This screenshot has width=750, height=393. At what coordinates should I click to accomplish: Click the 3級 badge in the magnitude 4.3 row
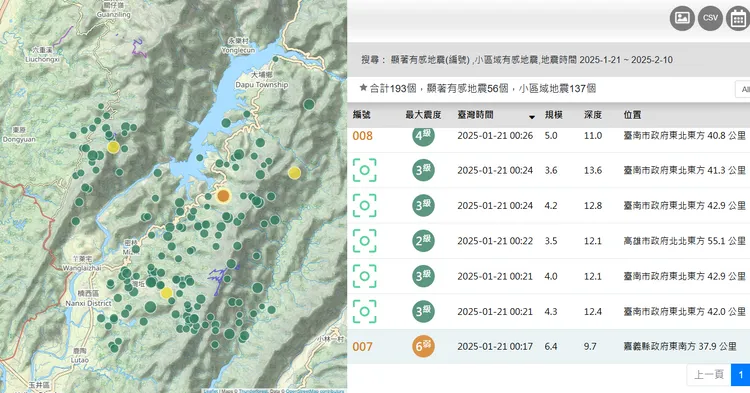[x=423, y=312]
